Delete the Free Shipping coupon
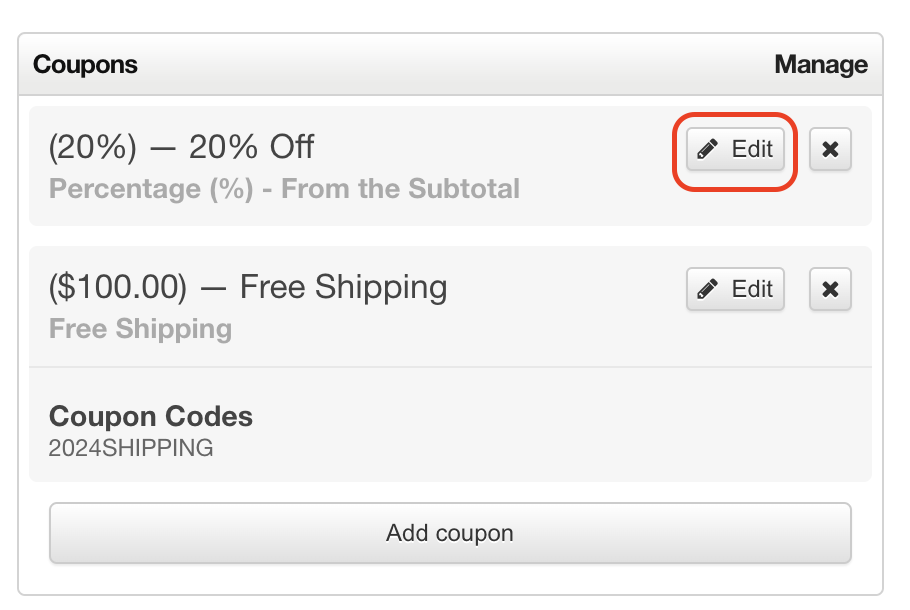 pos(830,289)
